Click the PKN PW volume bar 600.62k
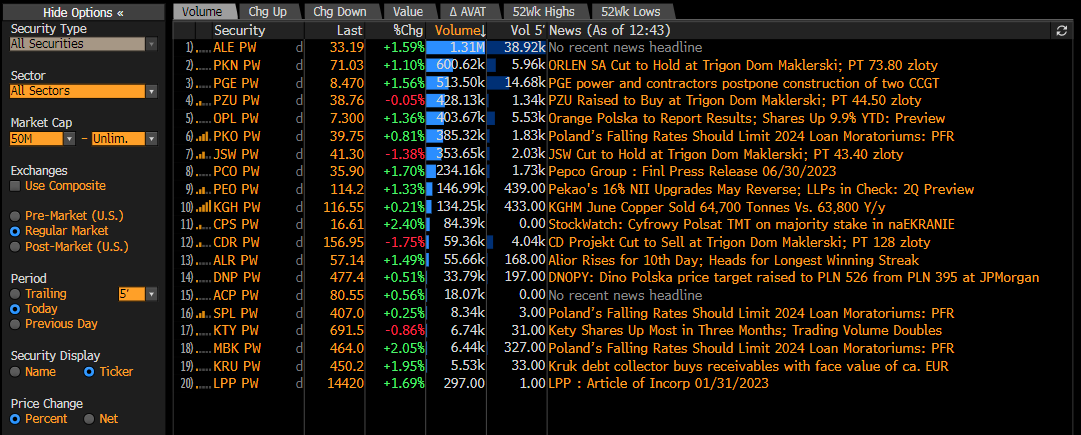1081x435 pixels. (456, 65)
